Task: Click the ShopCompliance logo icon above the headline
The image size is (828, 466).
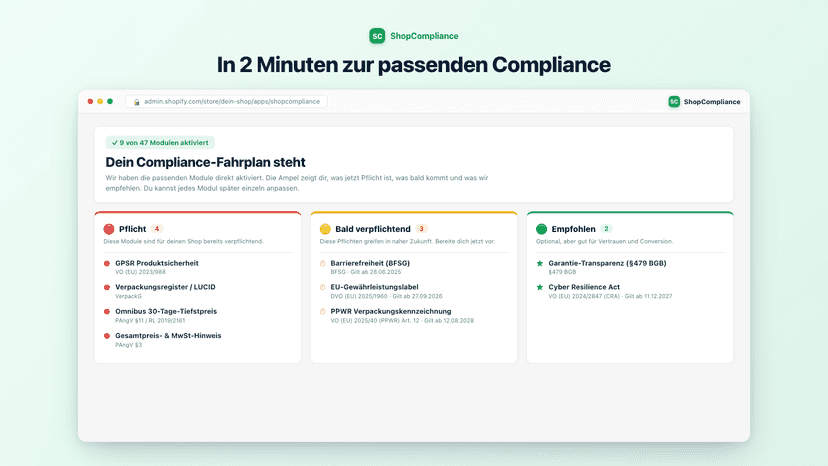Action: (x=377, y=36)
